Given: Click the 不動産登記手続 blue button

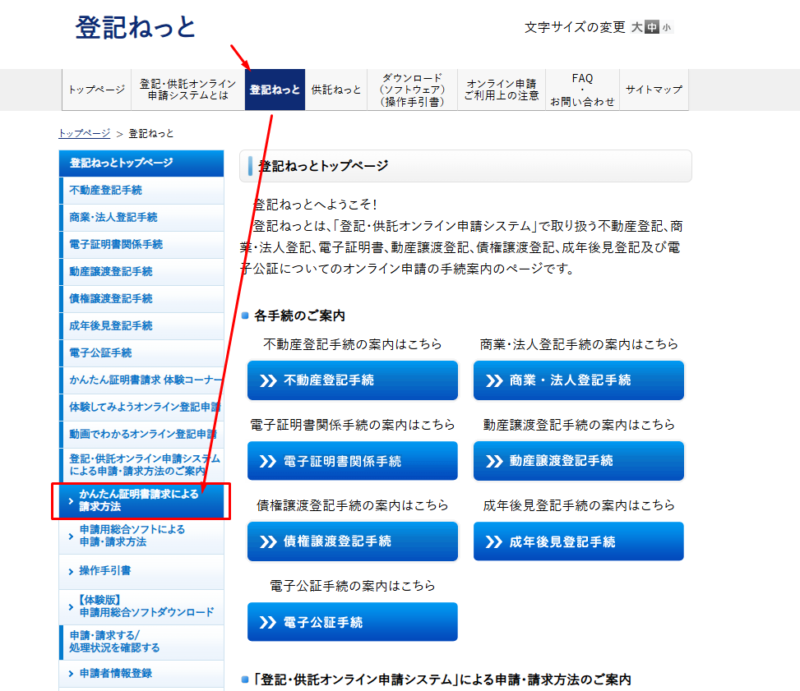Looking at the screenshot, I should [352, 380].
